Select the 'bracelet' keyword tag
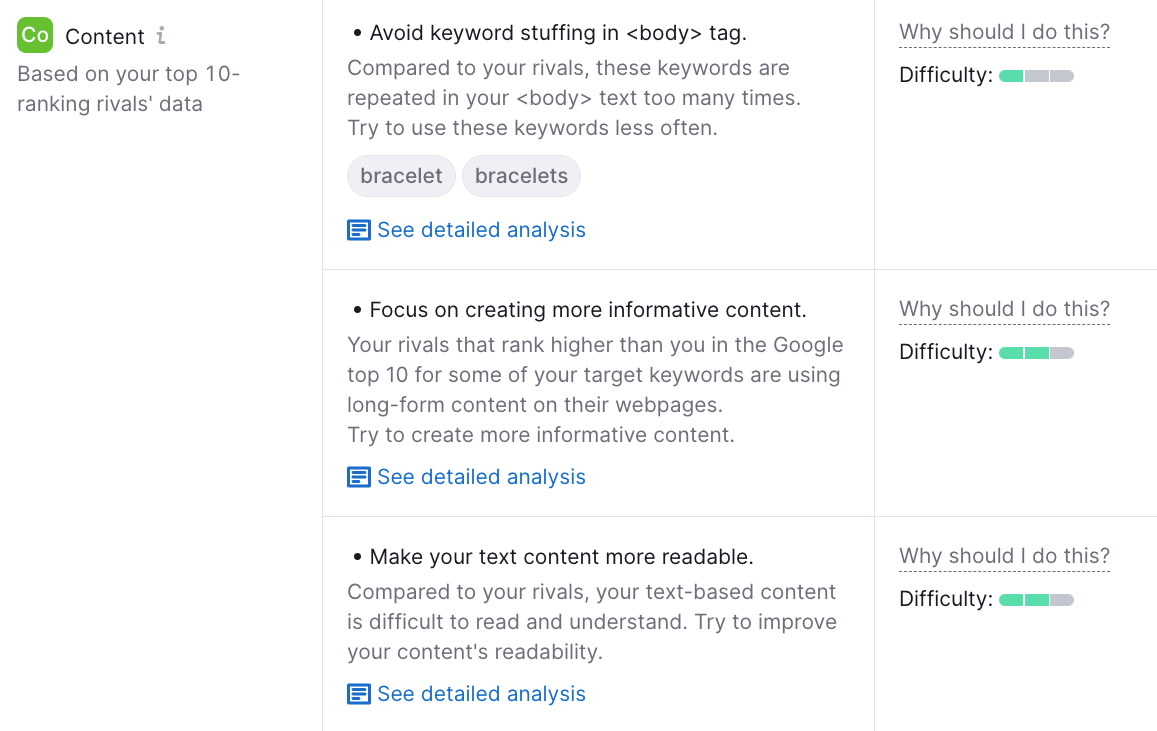This screenshot has height=731, width=1157. [x=401, y=175]
